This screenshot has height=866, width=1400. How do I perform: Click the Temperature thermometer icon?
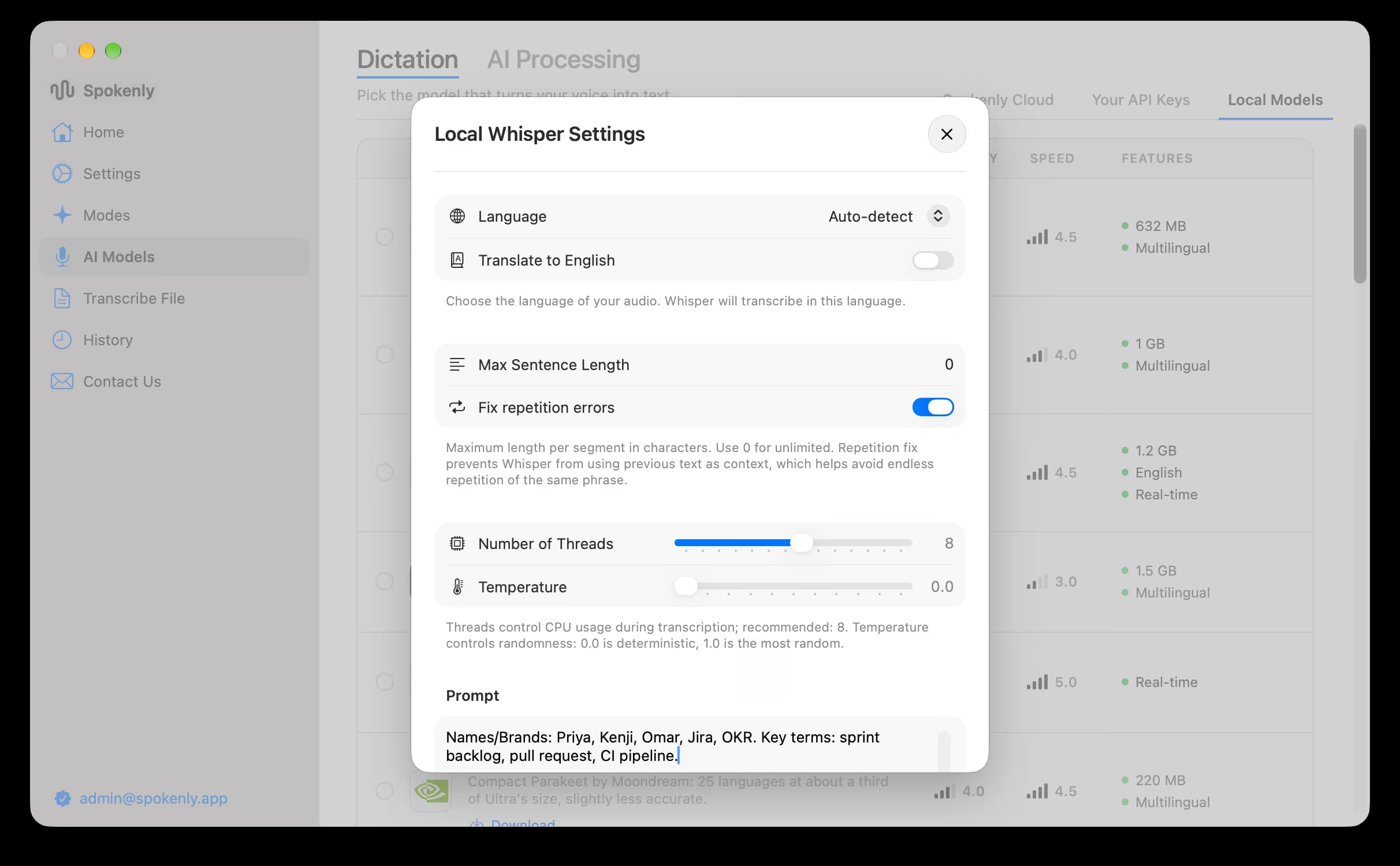pos(457,587)
